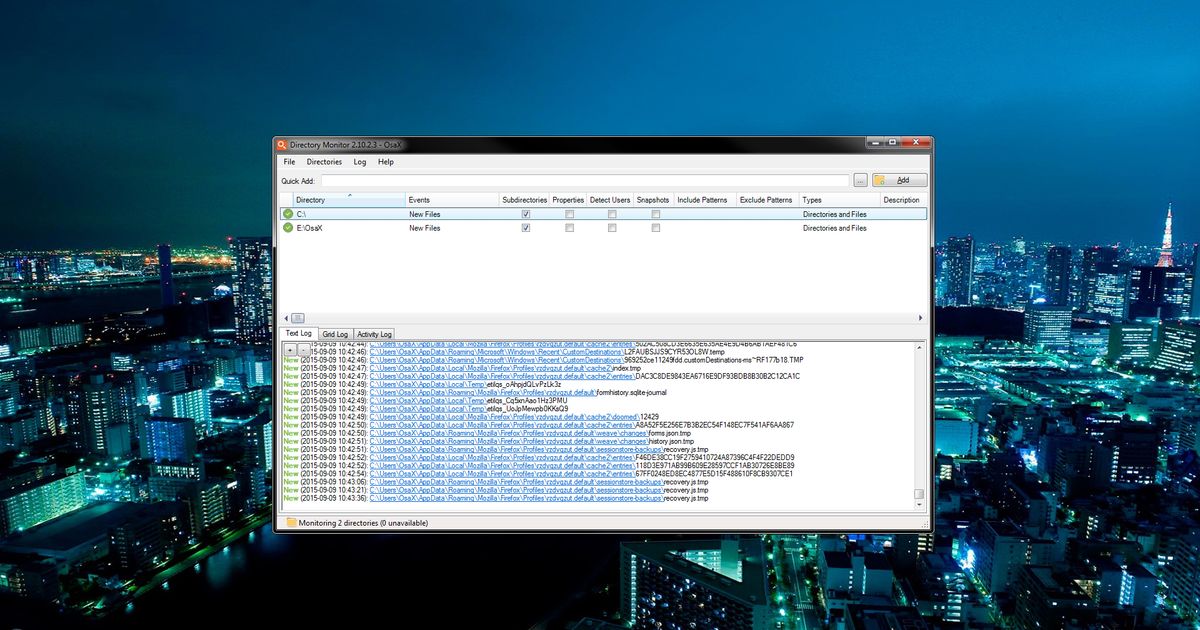Viewport: 1200px width, 630px height.
Task: Click the "..." browse button beside Quick Add
Action: click(860, 180)
